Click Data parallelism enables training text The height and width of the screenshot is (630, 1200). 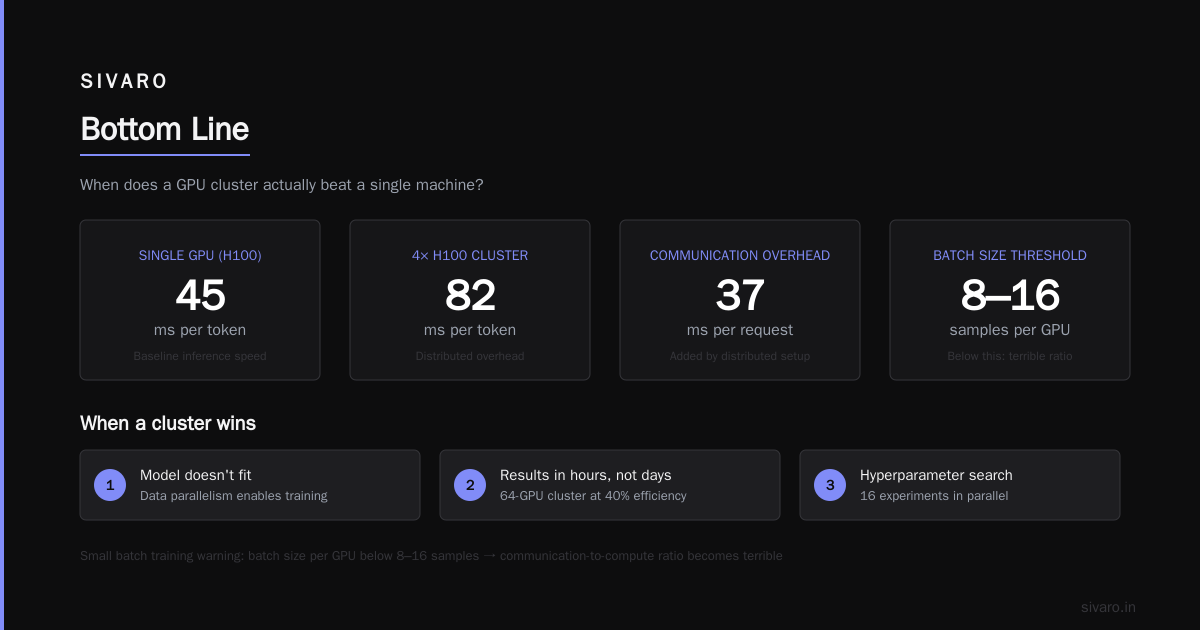(x=234, y=496)
